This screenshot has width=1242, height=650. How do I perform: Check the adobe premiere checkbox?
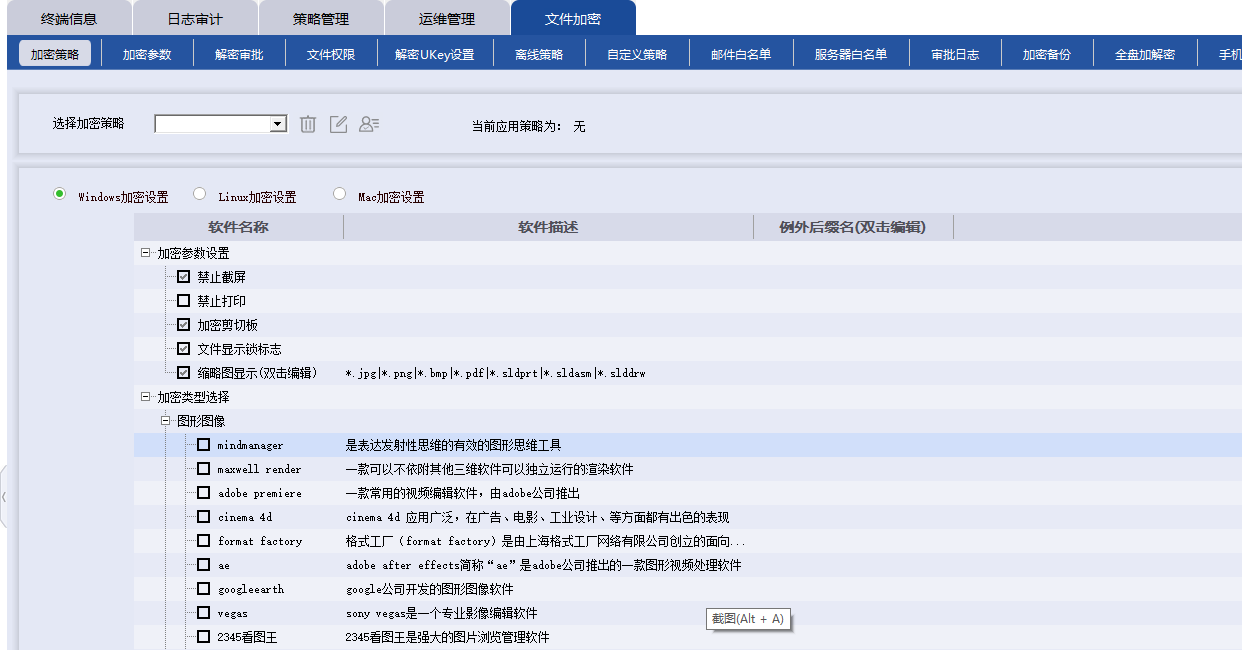(x=203, y=493)
